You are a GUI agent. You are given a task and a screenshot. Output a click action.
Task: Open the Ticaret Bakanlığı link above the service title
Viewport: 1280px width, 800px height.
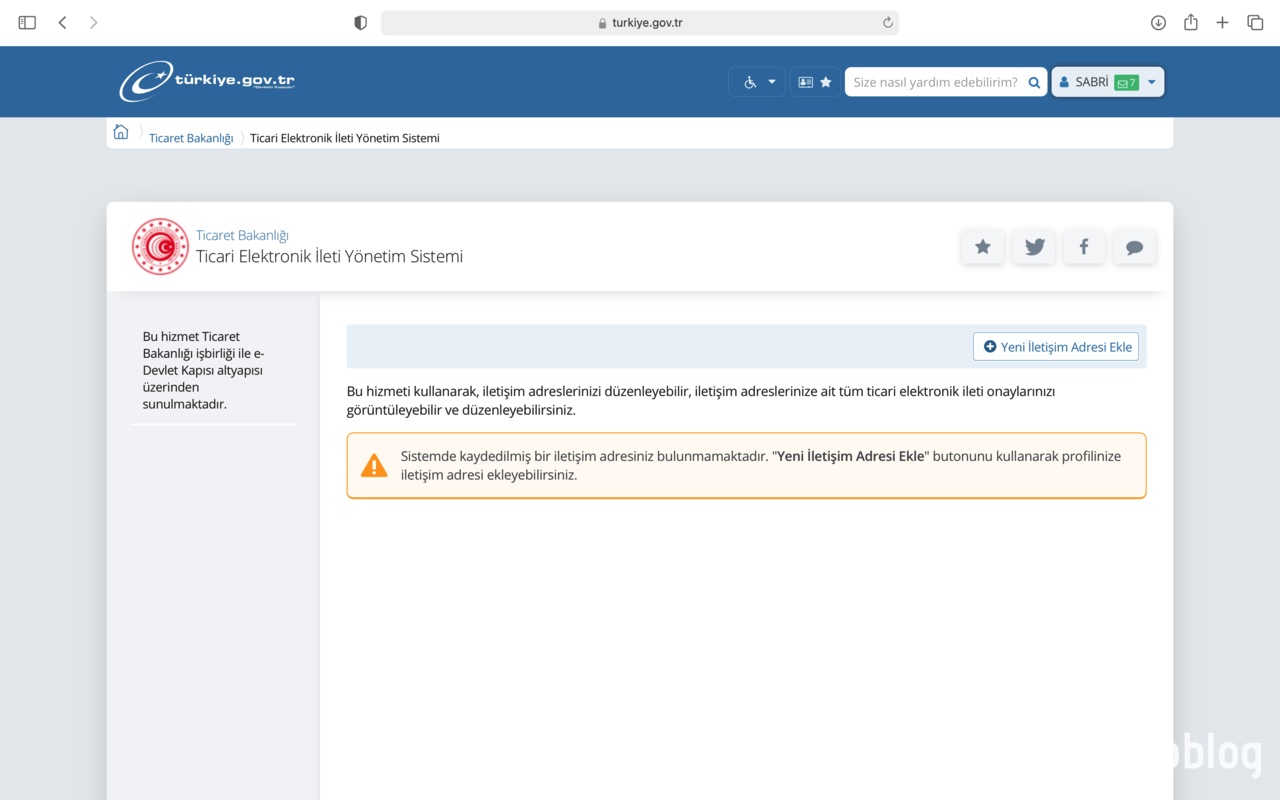coord(242,235)
